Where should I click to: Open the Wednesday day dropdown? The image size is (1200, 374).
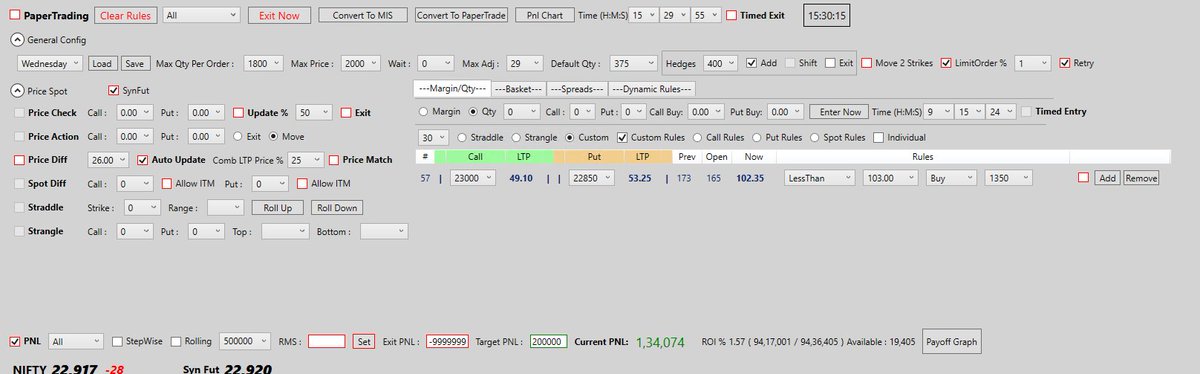point(51,63)
